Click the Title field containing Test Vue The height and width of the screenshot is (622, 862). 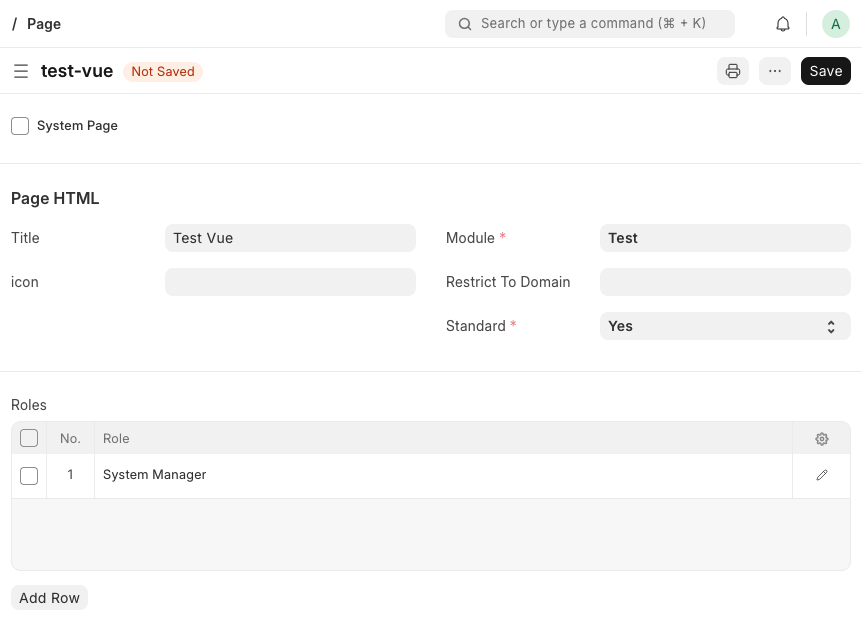(x=290, y=238)
